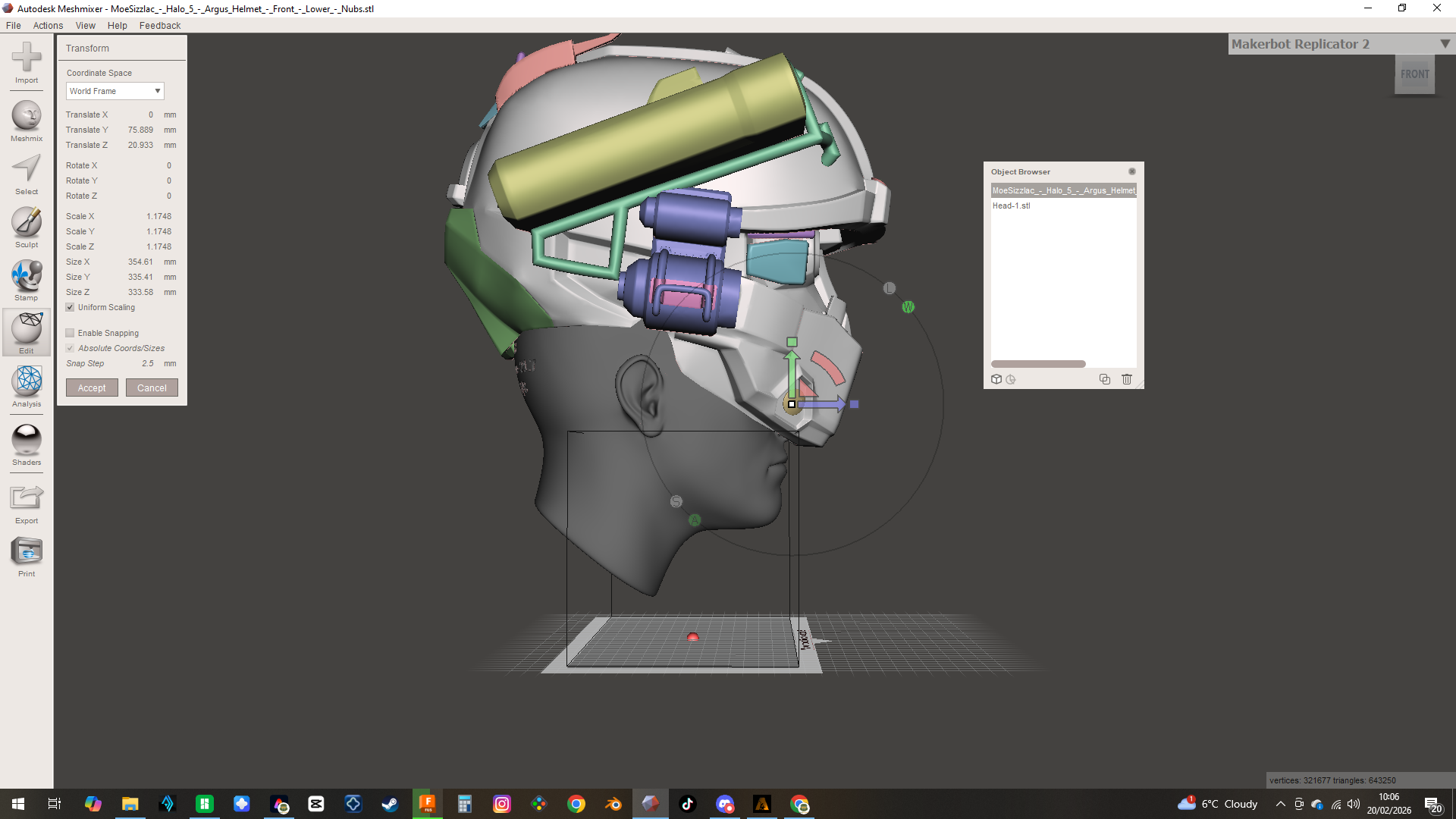Open the World Frame coordinate space dropdown
This screenshot has height=819, width=1456.
pyautogui.click(x=115, y=90)
